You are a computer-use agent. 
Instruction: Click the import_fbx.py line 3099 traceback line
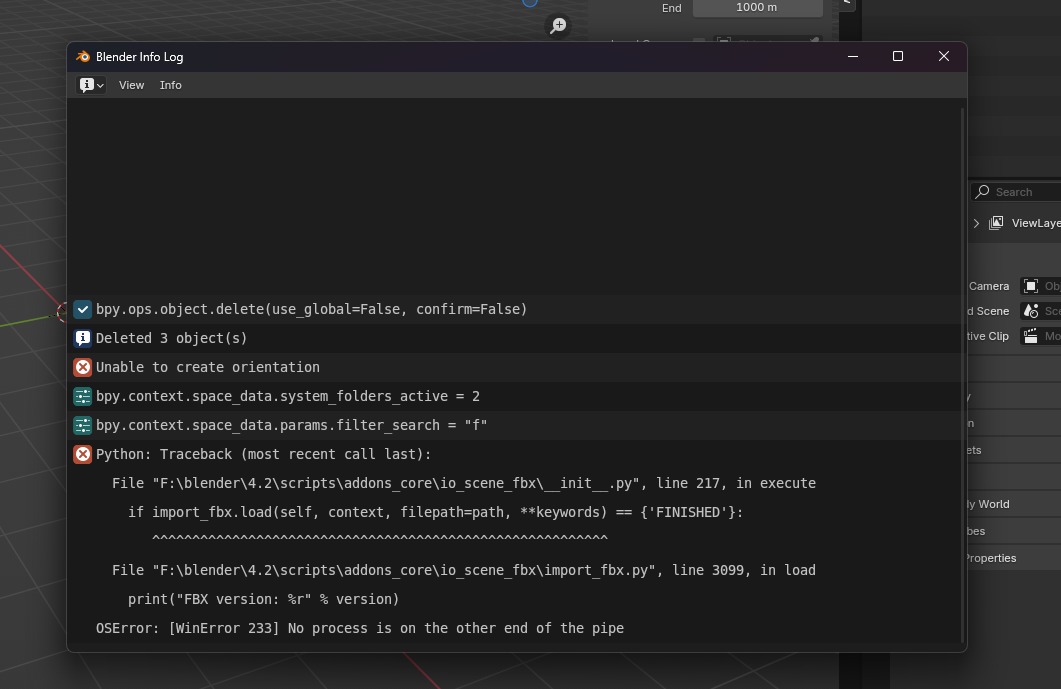point(464,571)
